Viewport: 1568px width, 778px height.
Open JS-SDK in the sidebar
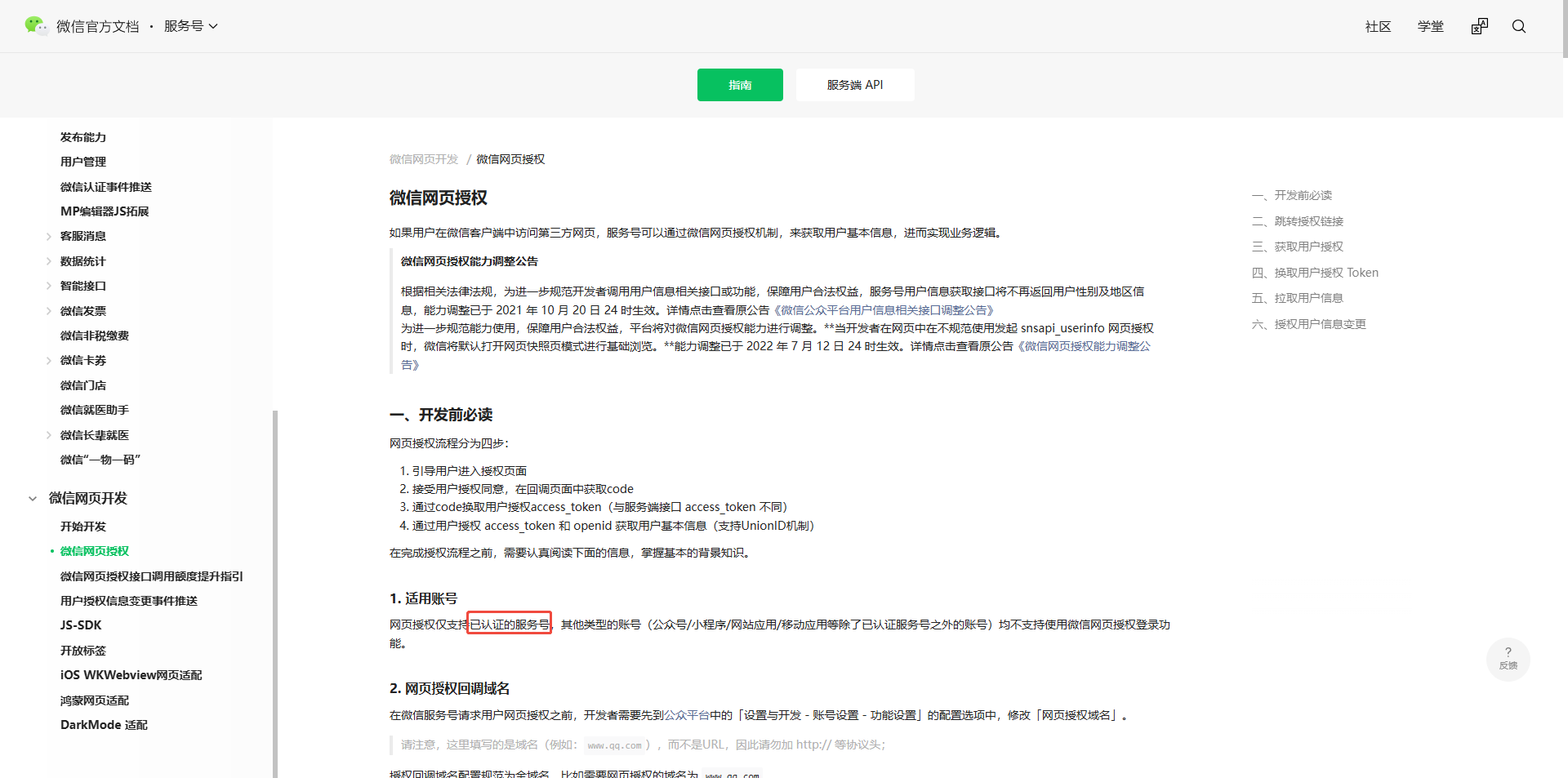[x=81, y=625]
